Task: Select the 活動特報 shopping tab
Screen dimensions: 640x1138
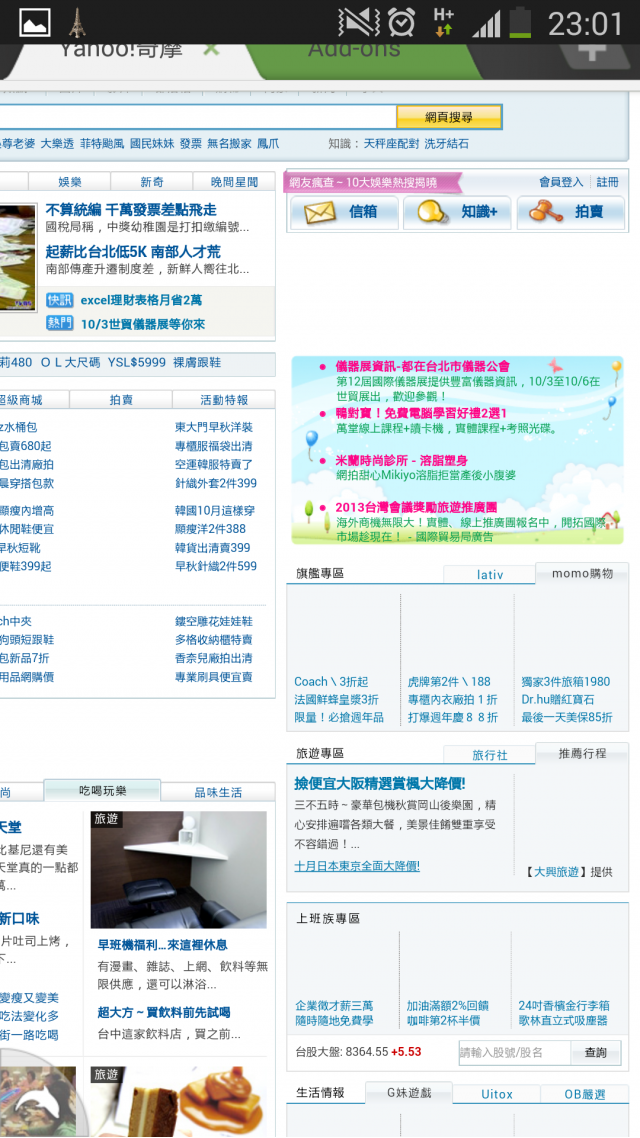Action: tap(224, 400)
